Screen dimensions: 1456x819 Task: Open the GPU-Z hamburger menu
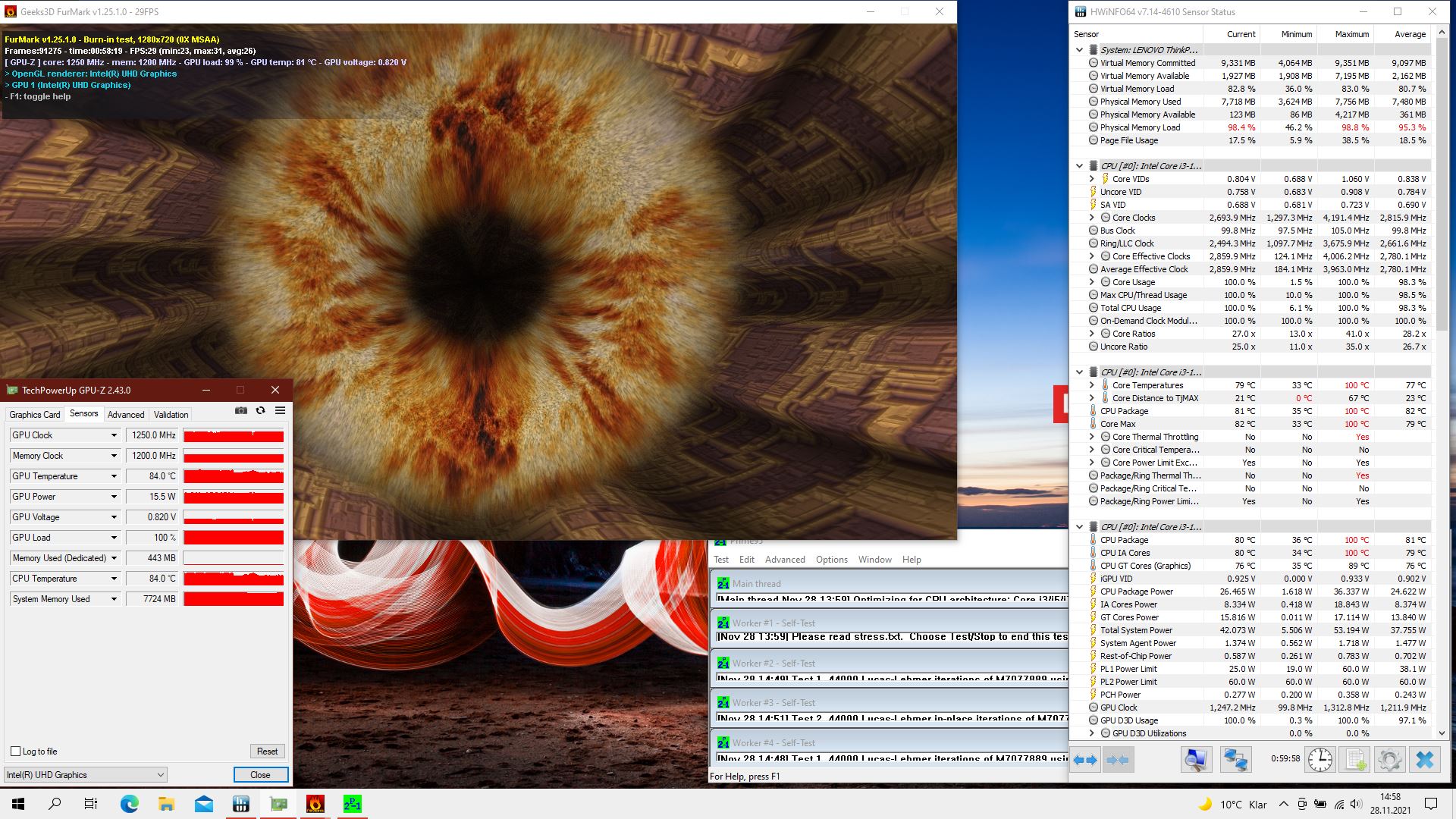(x=280, y=410)
